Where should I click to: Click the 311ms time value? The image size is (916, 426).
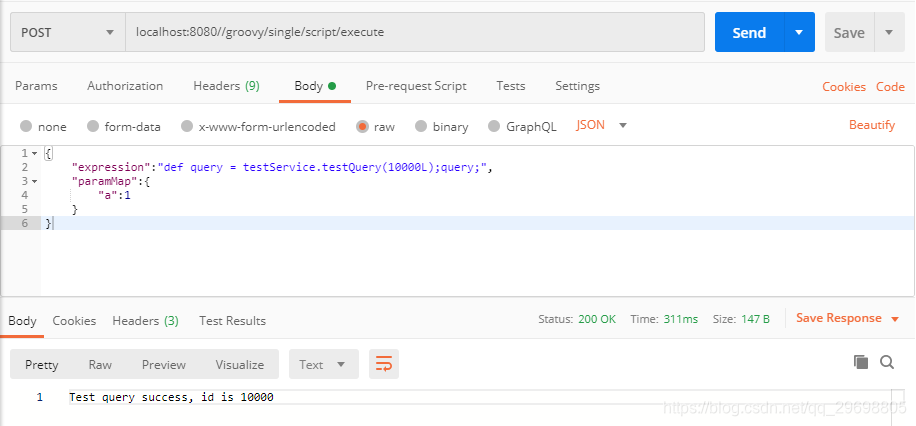click(x=681, y=319)
